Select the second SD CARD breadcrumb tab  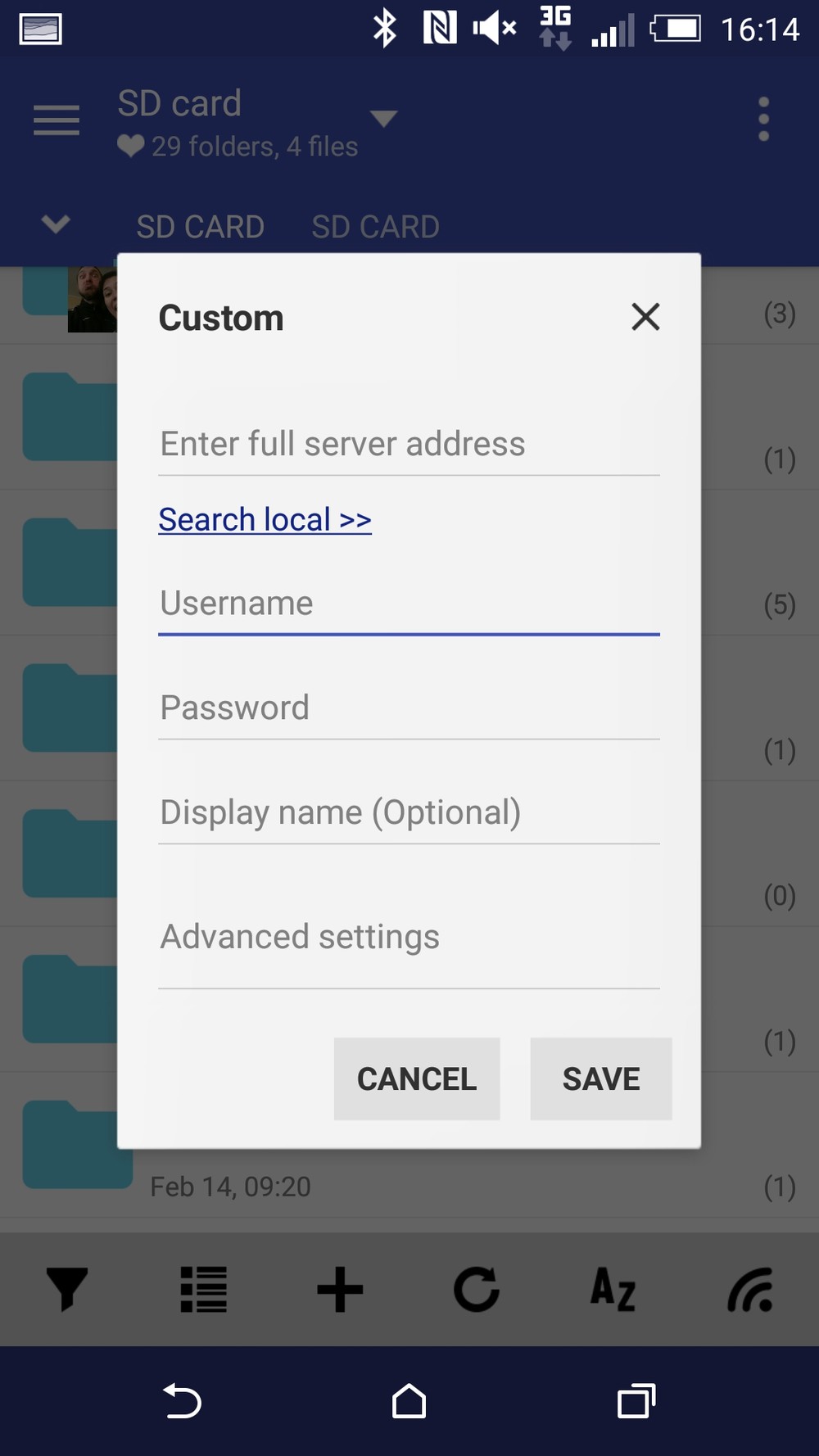375,227
